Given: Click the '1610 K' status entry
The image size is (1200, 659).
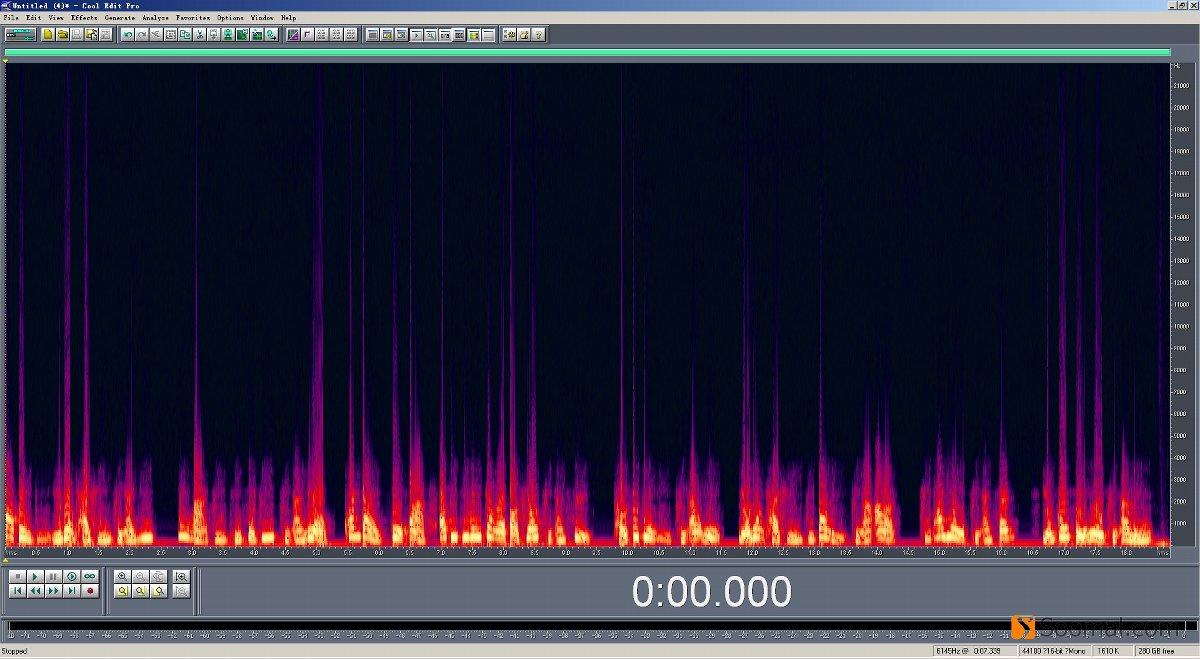Looking at the screenshot, I should pyautogui.click(x=1112, y=651).
